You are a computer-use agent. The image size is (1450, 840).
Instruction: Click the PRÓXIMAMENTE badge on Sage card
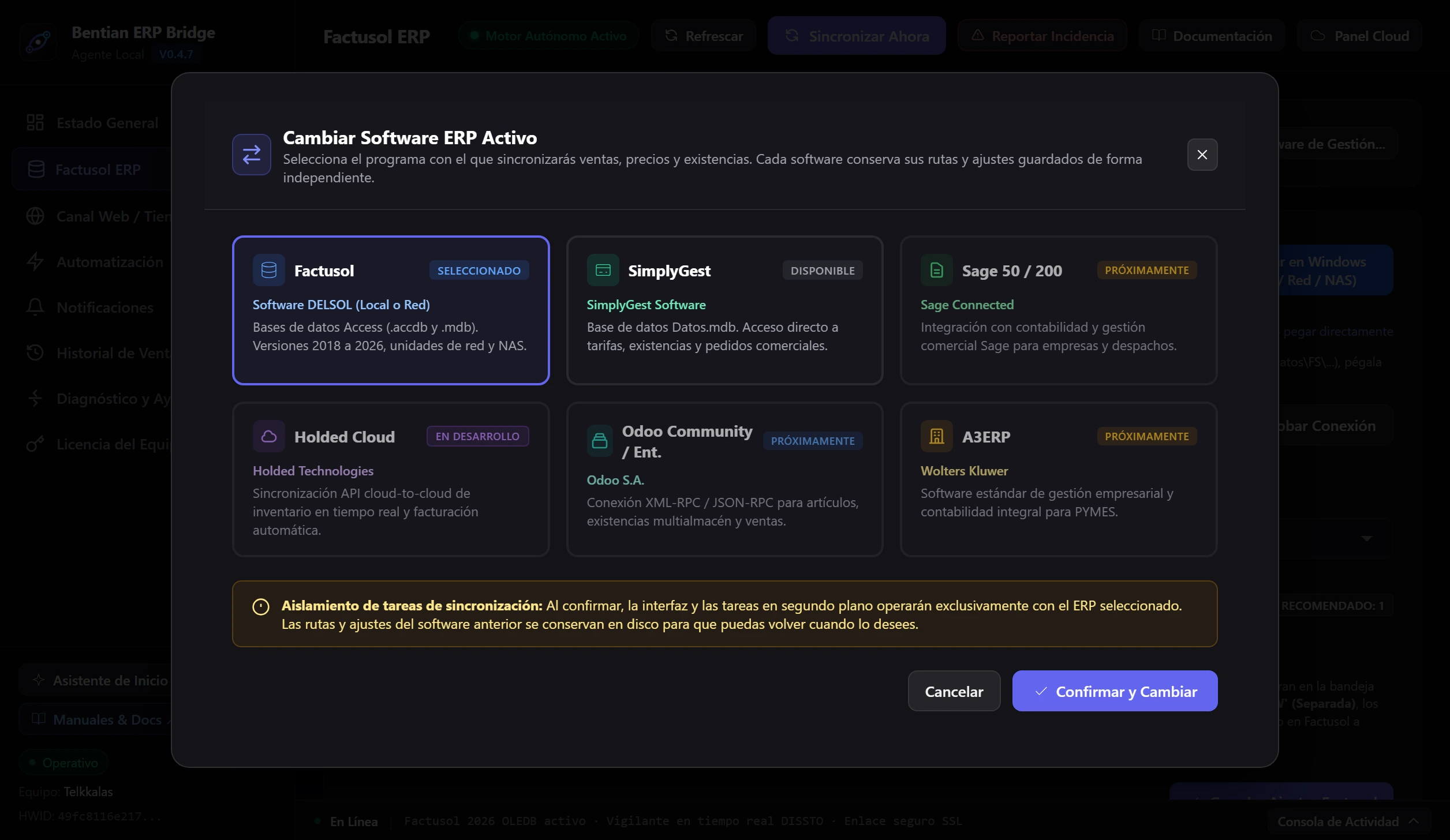[x=1146, y=270]
